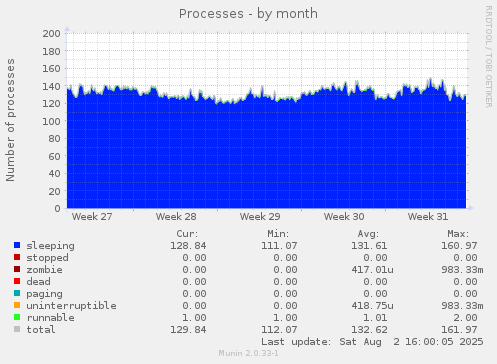Click the 'runnable' legend label
The width and height of the screenshot is (497, 364).
pos(51,318)
